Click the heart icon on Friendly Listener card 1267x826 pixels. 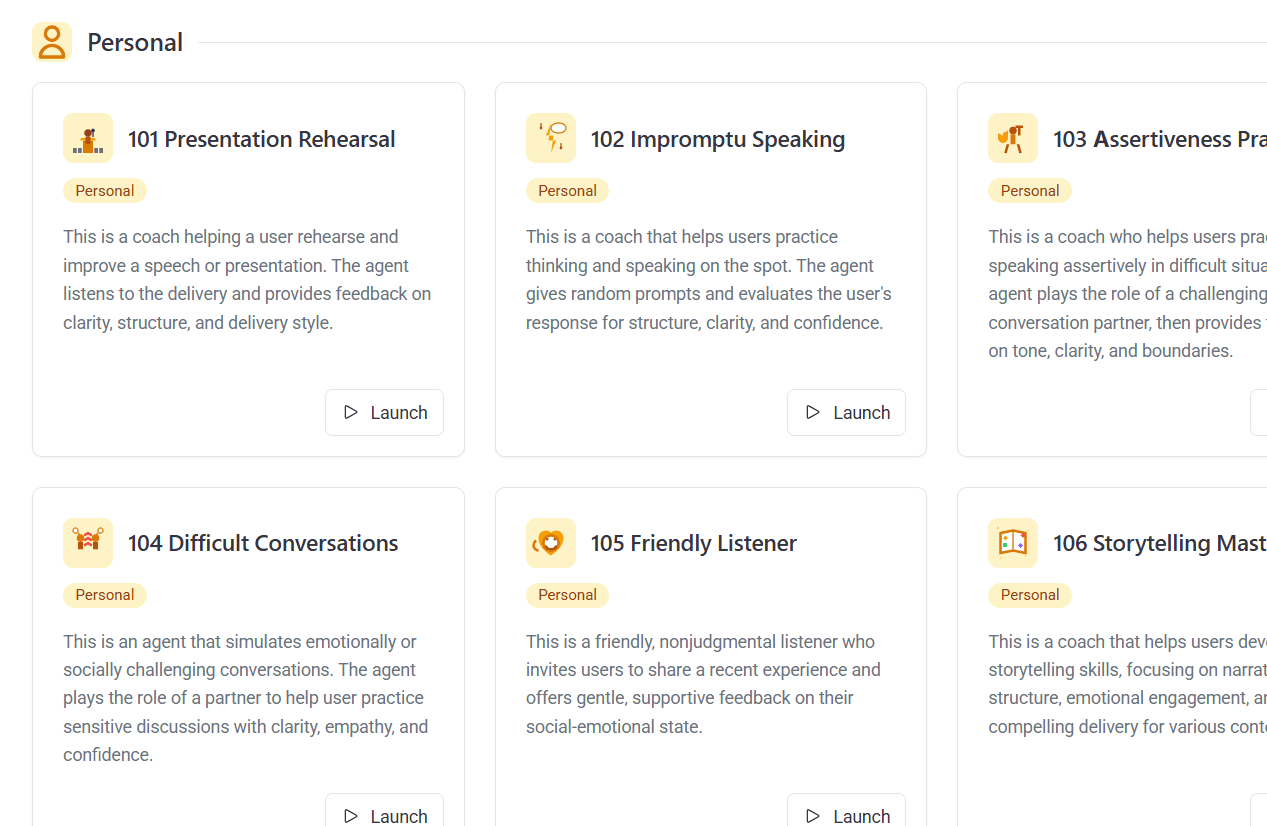[x=550, y=543]
